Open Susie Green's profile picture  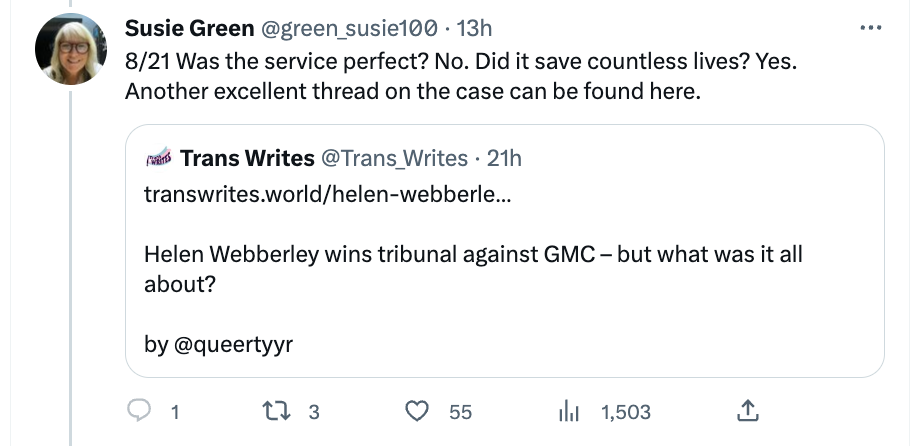[71, 50]
